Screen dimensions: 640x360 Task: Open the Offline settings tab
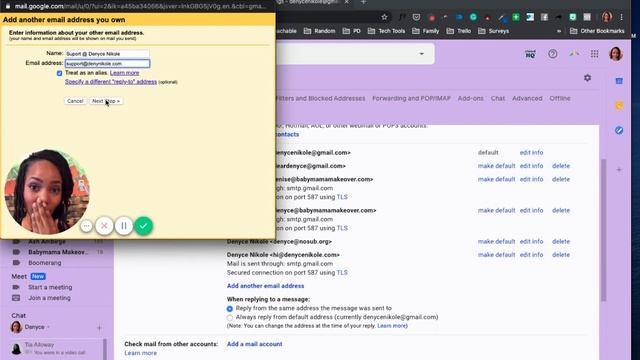pos(560,98)
